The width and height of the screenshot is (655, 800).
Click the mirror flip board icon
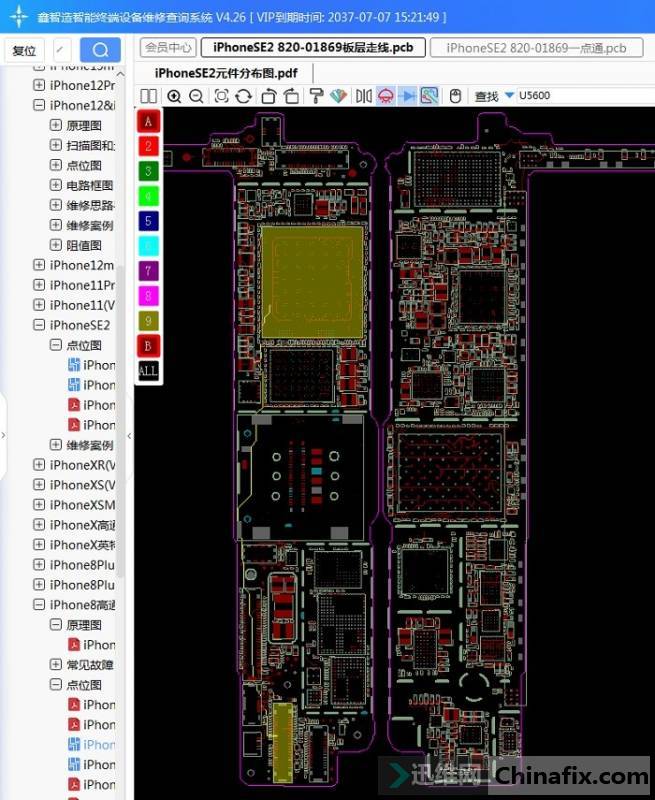click(x=364, y=96)
